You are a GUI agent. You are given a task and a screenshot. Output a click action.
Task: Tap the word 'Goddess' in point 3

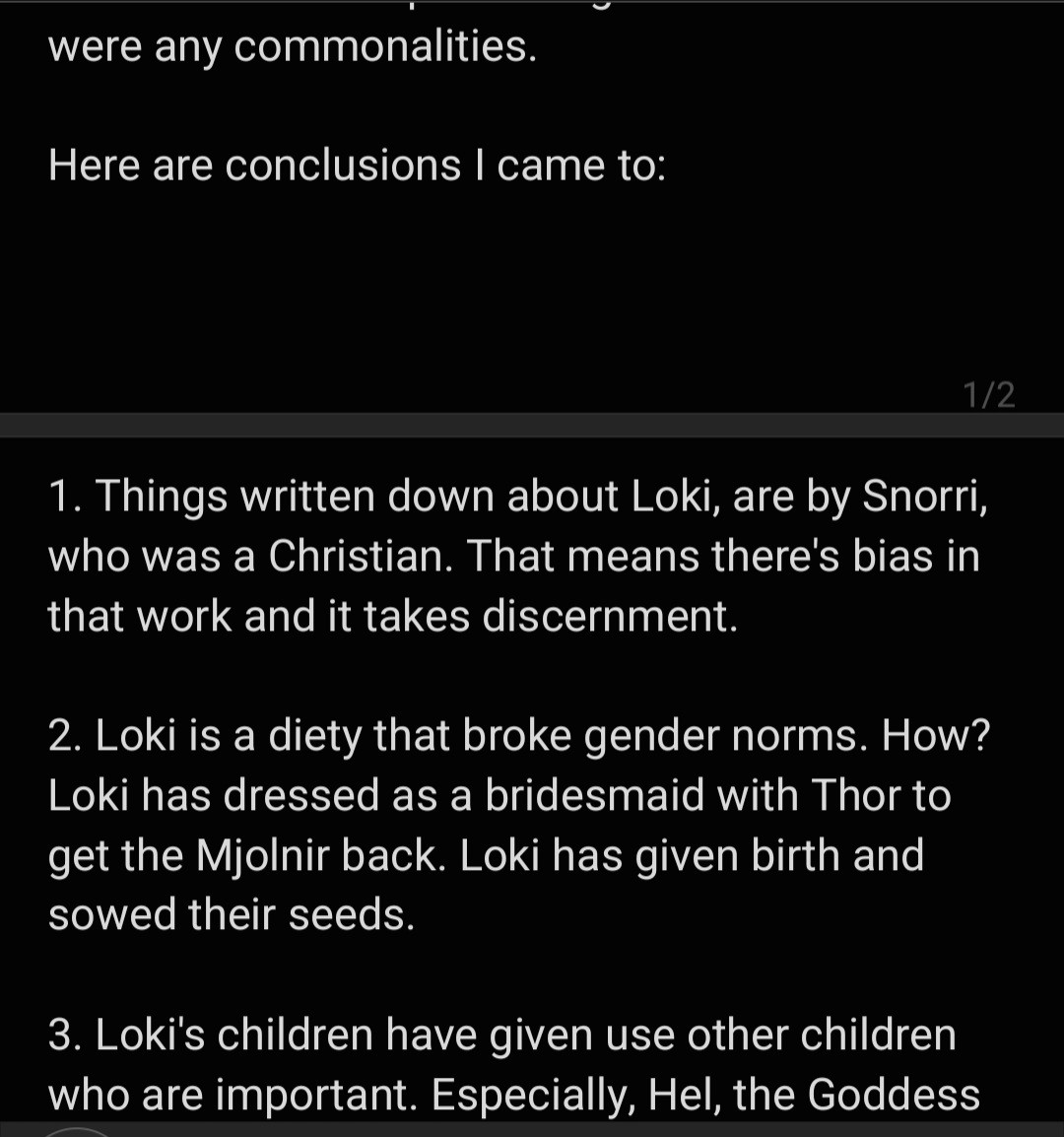click(894, 1095)
